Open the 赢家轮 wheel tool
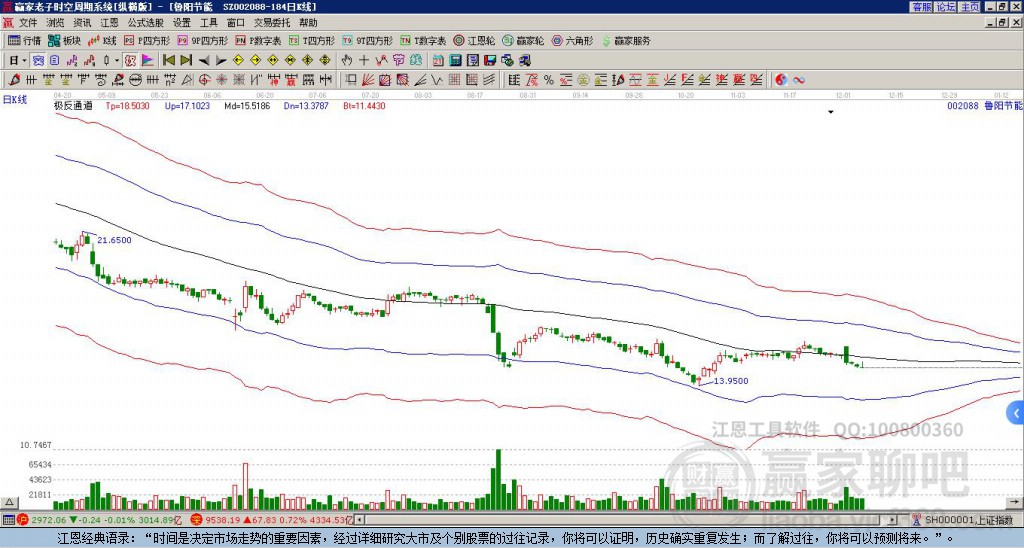The height and width of the screenshot is (548, 1024). click(523, 40)
